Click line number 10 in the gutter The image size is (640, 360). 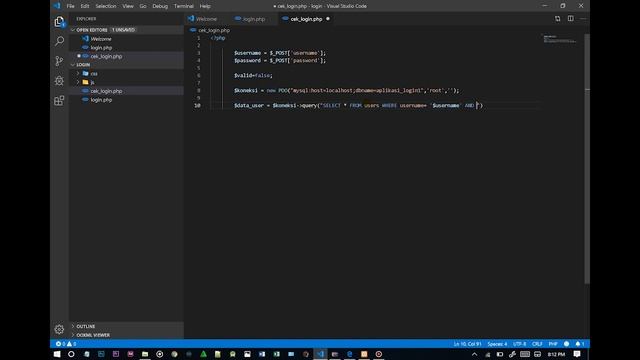coord(197,105)
